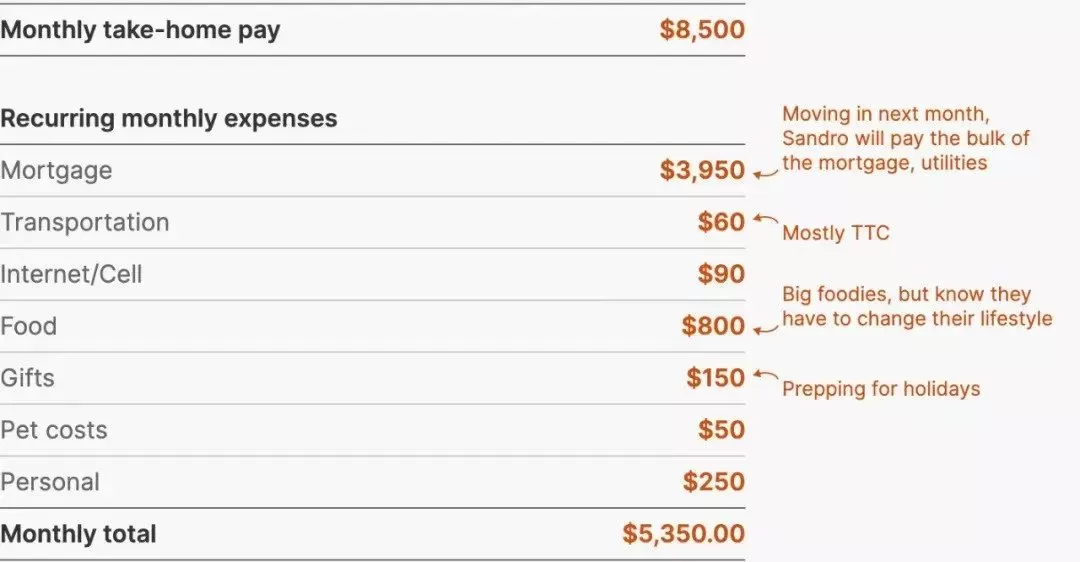Image resolution: width=1080 pixels, height=562 pixels.
Task: Click the arrow pointing to Food amount
Action: [765, 329]
